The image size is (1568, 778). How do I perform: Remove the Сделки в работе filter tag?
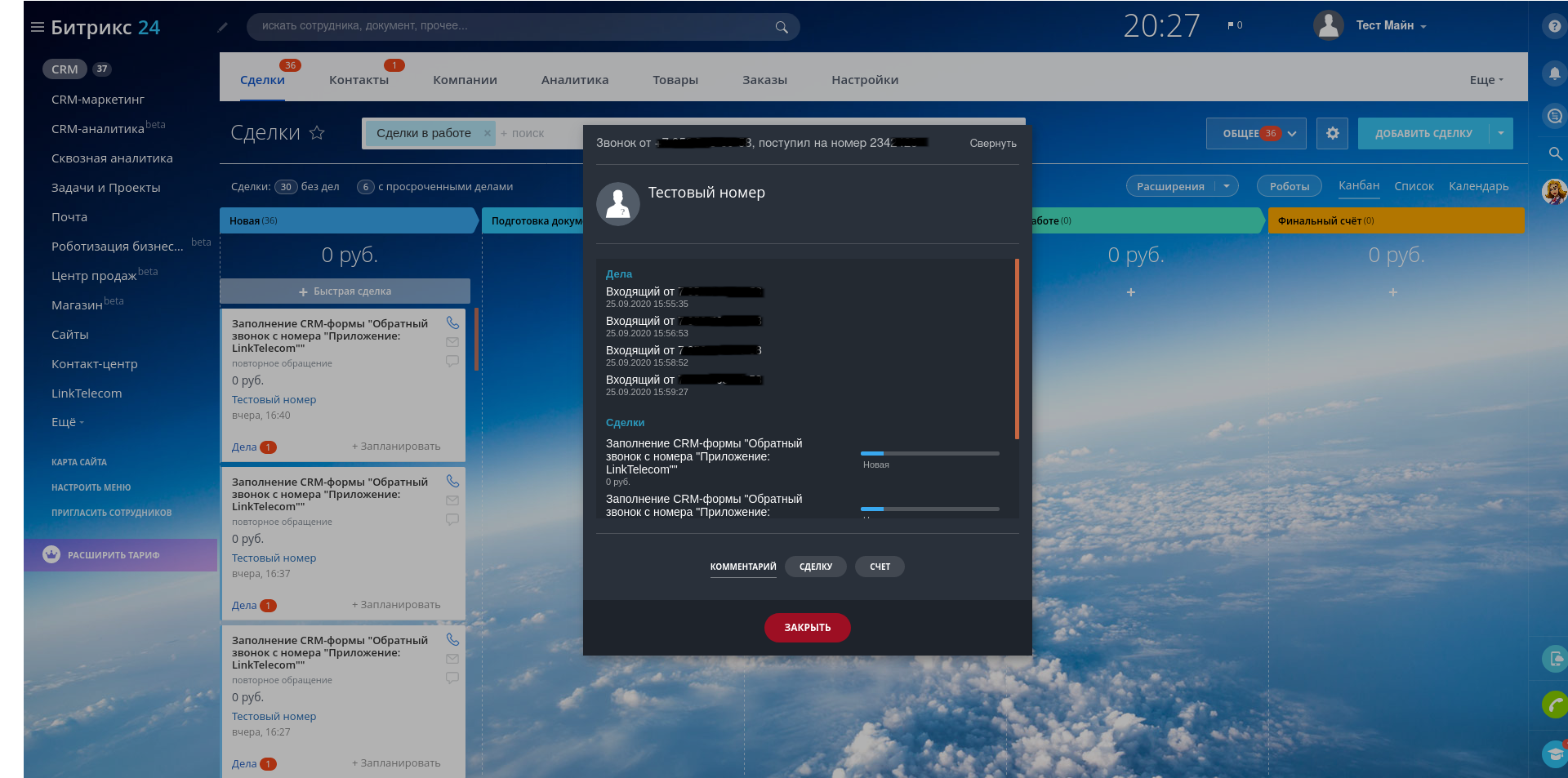488,133
